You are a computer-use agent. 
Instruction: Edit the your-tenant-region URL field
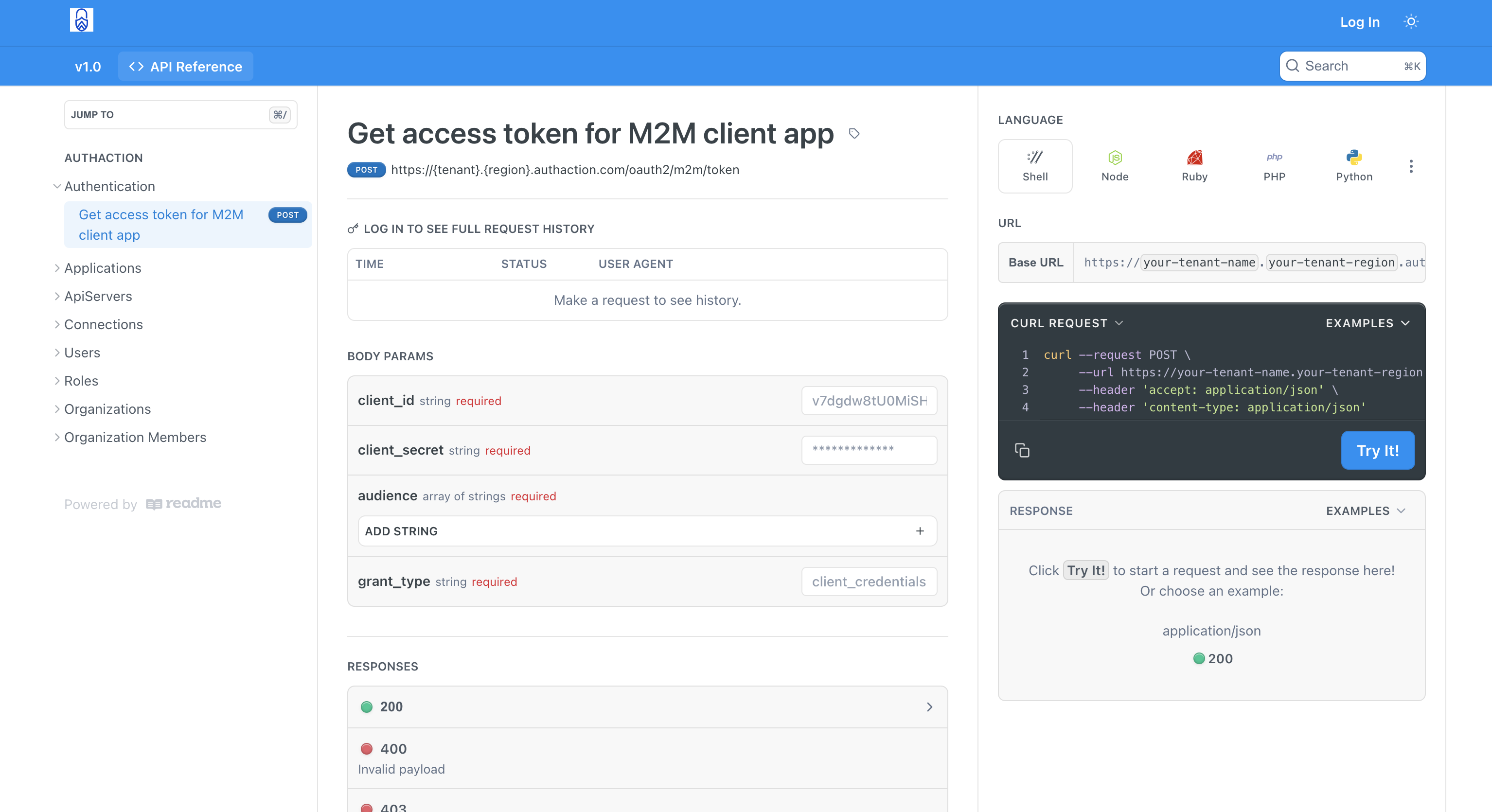click(1331, 263)
